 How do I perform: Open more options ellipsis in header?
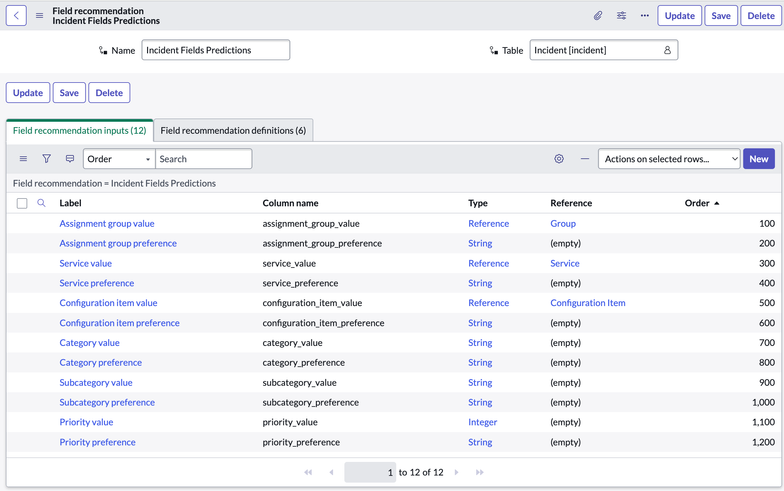point(645,16)
